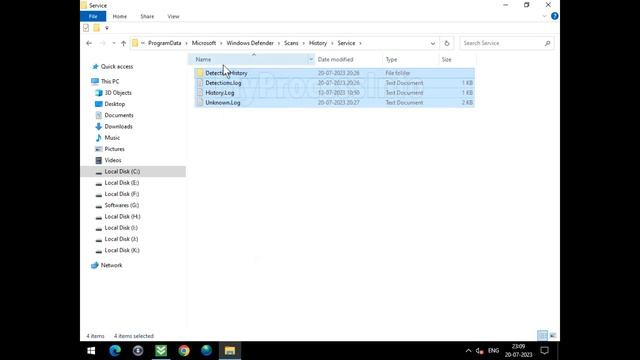Click History in the address path
Image resolution: width=640 pixels, height=360 pixels.
pyautogui.click(x=318, y=43)
